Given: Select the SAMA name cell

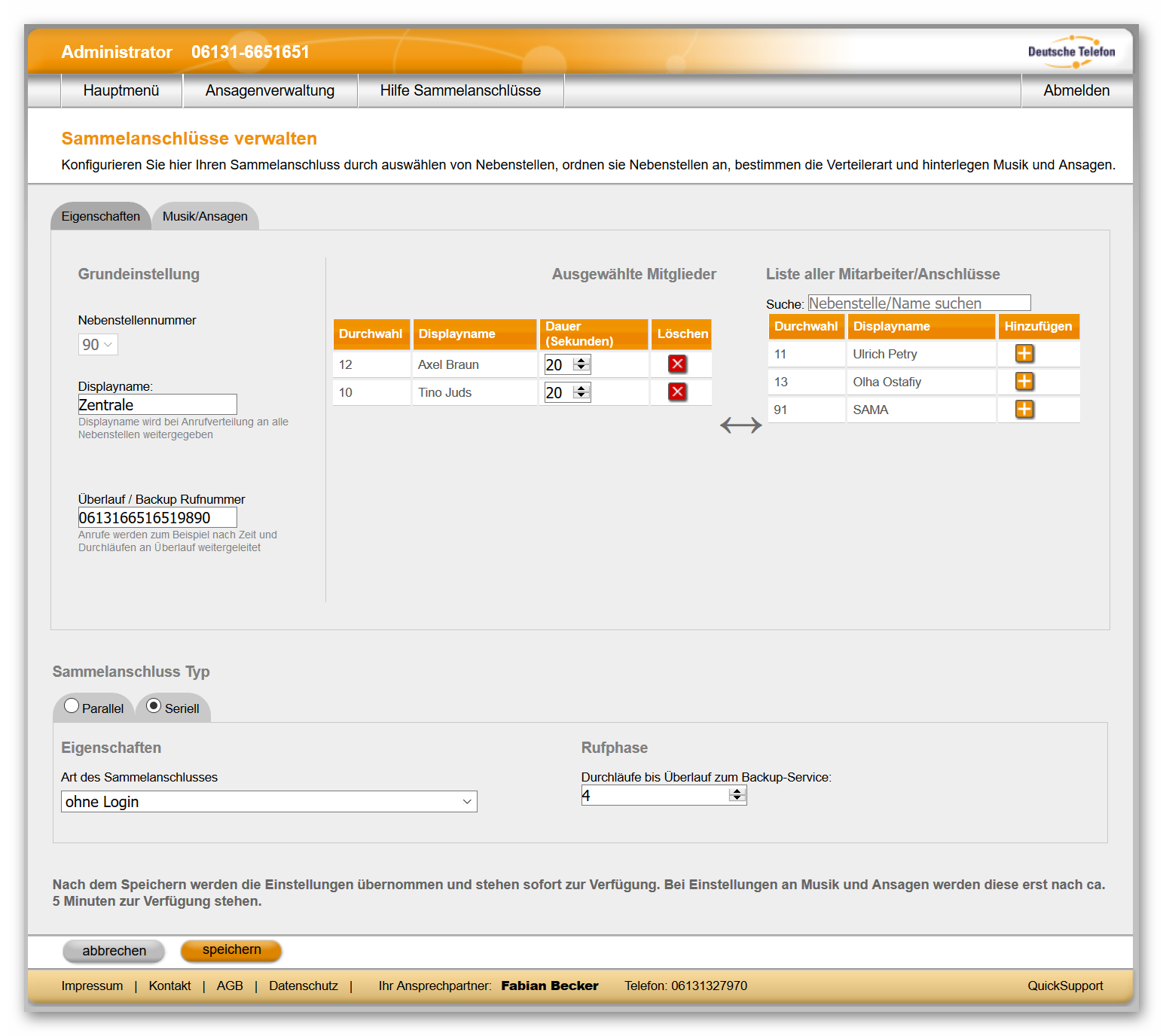Looking at the screenshot, I should [921, 410].
